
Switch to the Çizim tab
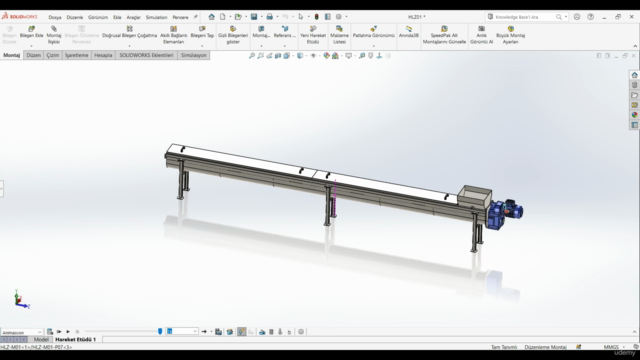[x=53, y=55]
